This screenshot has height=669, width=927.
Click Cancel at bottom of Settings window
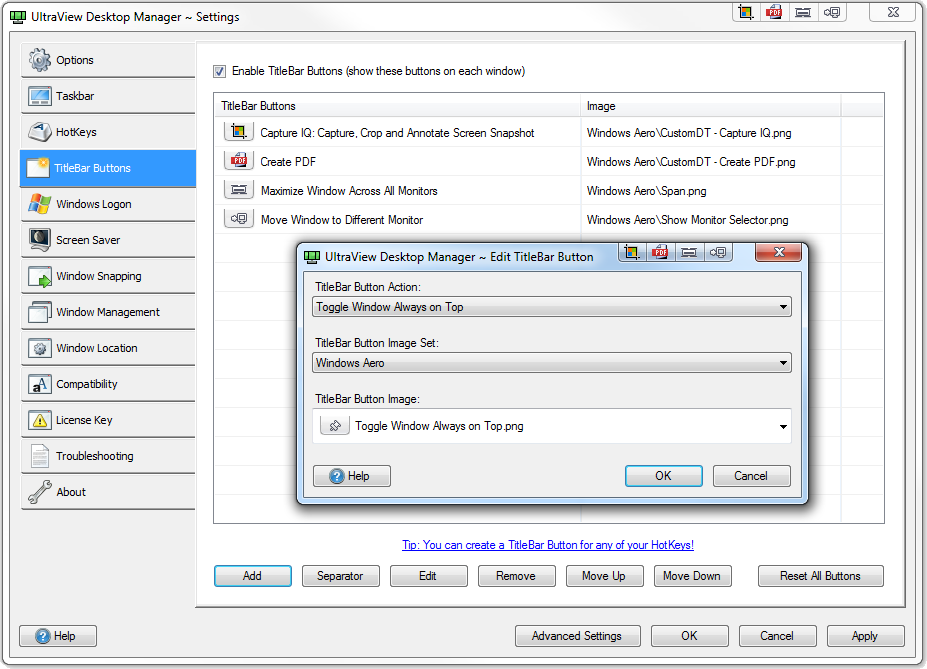point(777,636)
